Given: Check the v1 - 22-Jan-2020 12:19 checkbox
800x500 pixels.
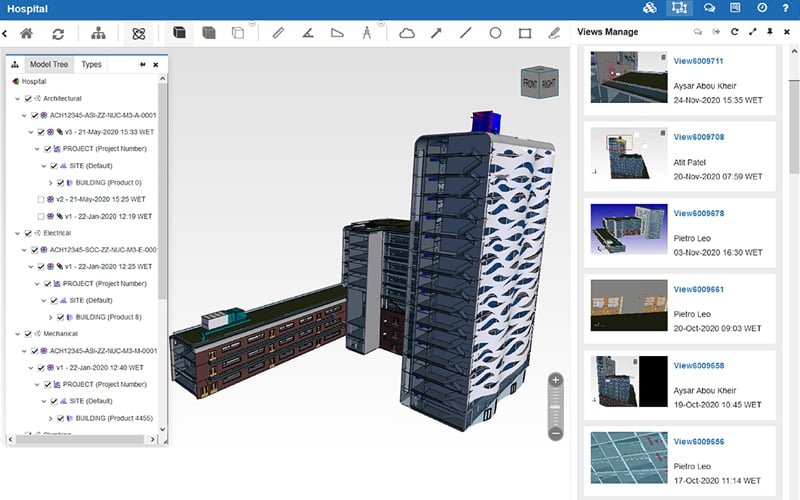Looking at the screenshot, I should pos(41,216).
